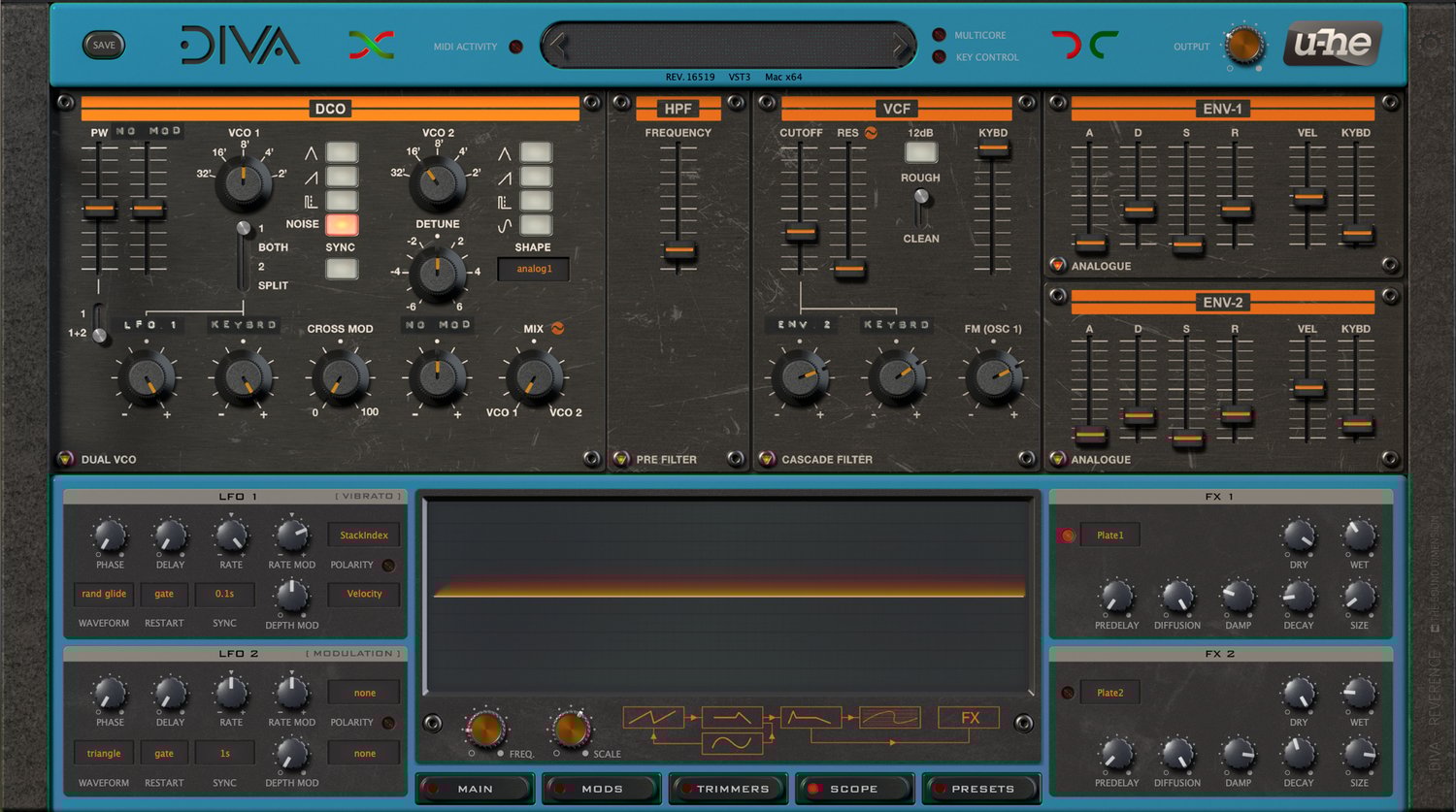1456x812 pixels.
Task: Select the VCO 2 sine waveform button
Action: 536,225
